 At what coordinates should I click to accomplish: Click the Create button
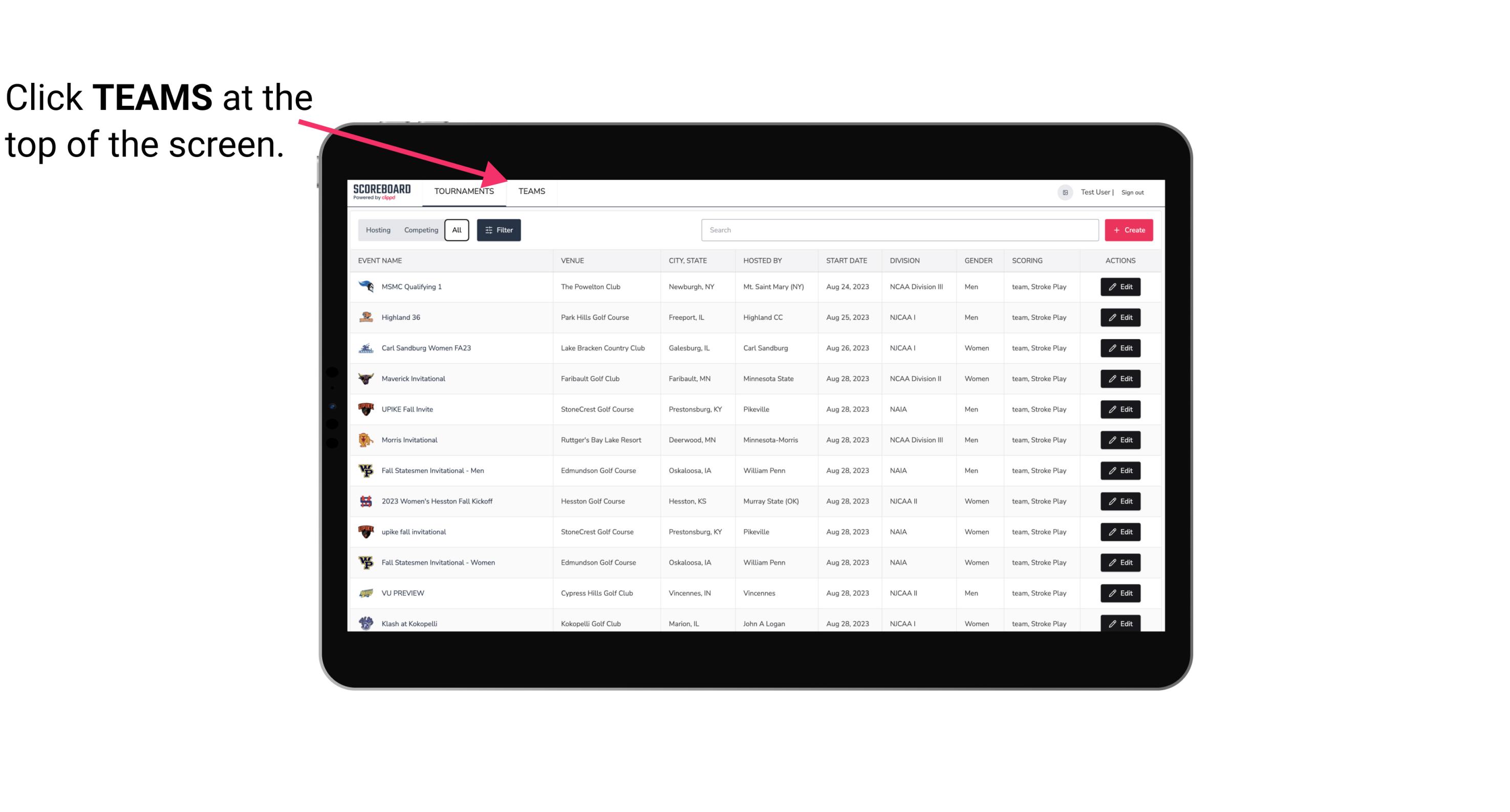click(x=1128, y=229)
